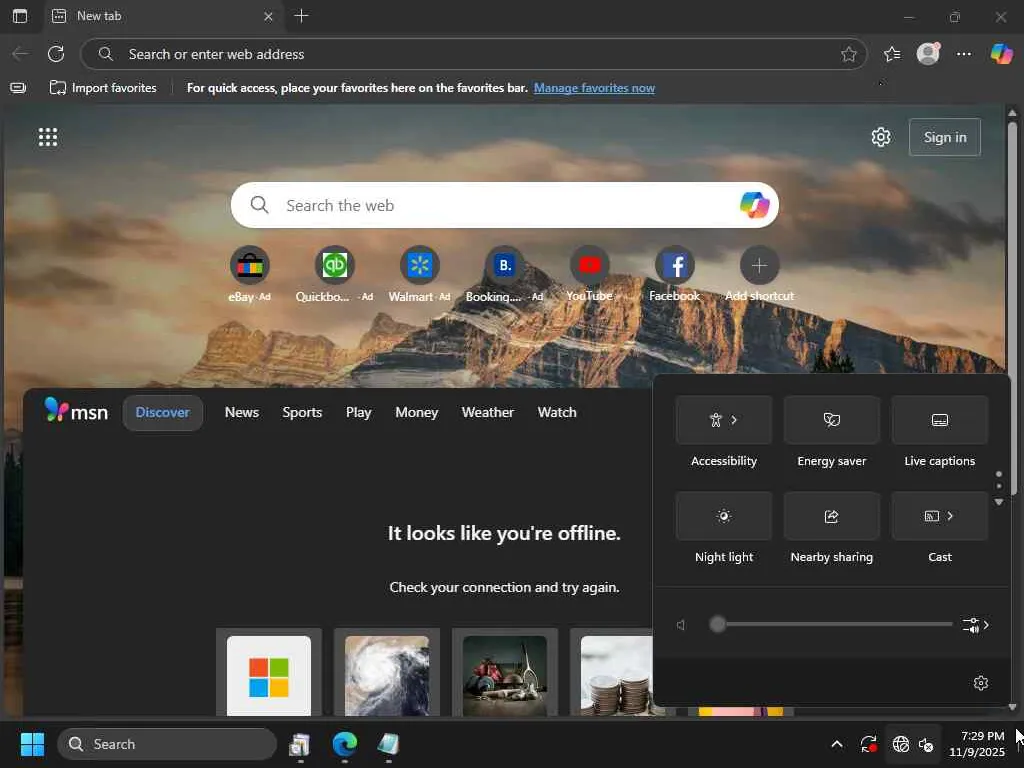
Task: Open the Tab actions menu icon
Action: click(x=20, y=16)
